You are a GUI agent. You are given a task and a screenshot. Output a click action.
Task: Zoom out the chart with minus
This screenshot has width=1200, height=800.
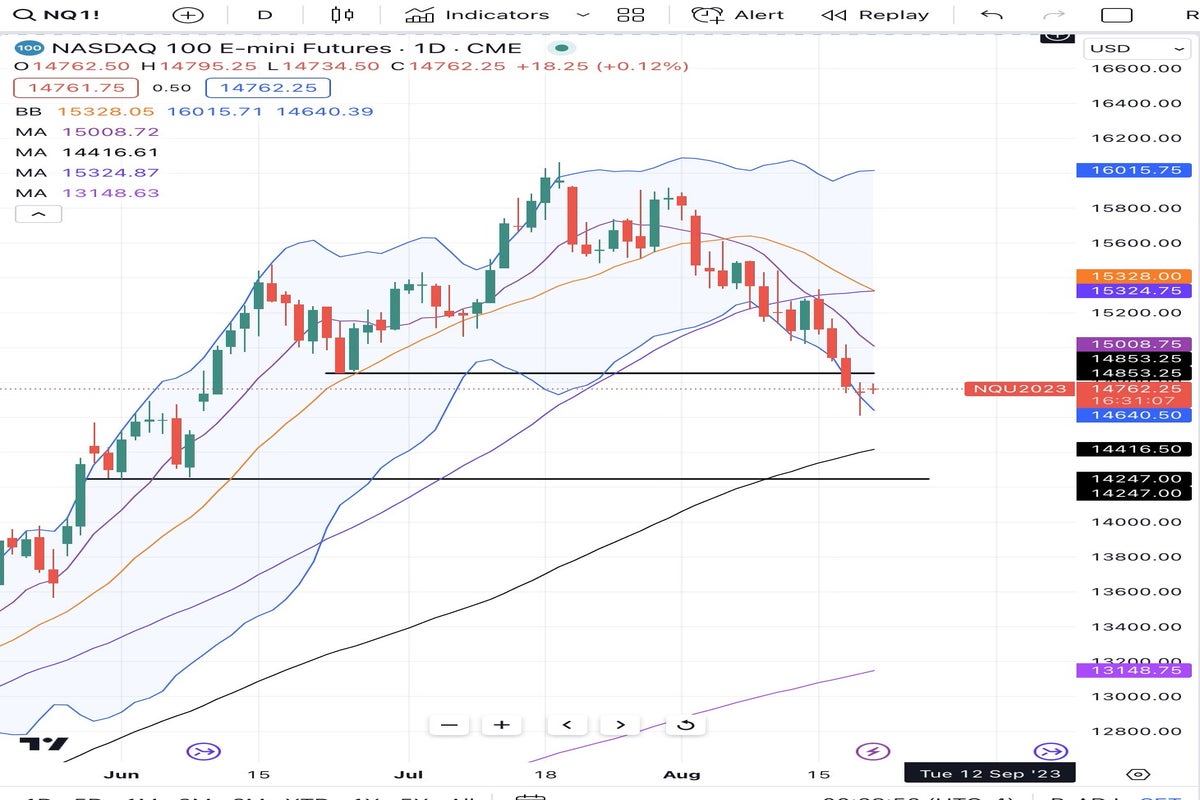[x=449, y=725]
